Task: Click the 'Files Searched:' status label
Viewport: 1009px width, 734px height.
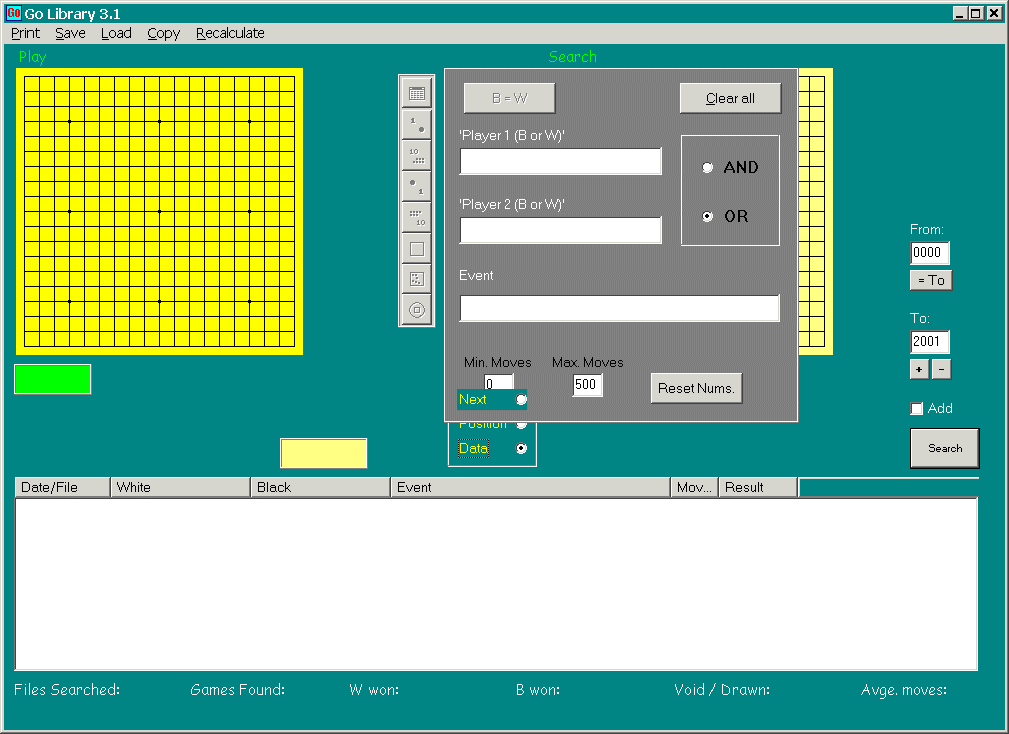Action: click(67, 690)
